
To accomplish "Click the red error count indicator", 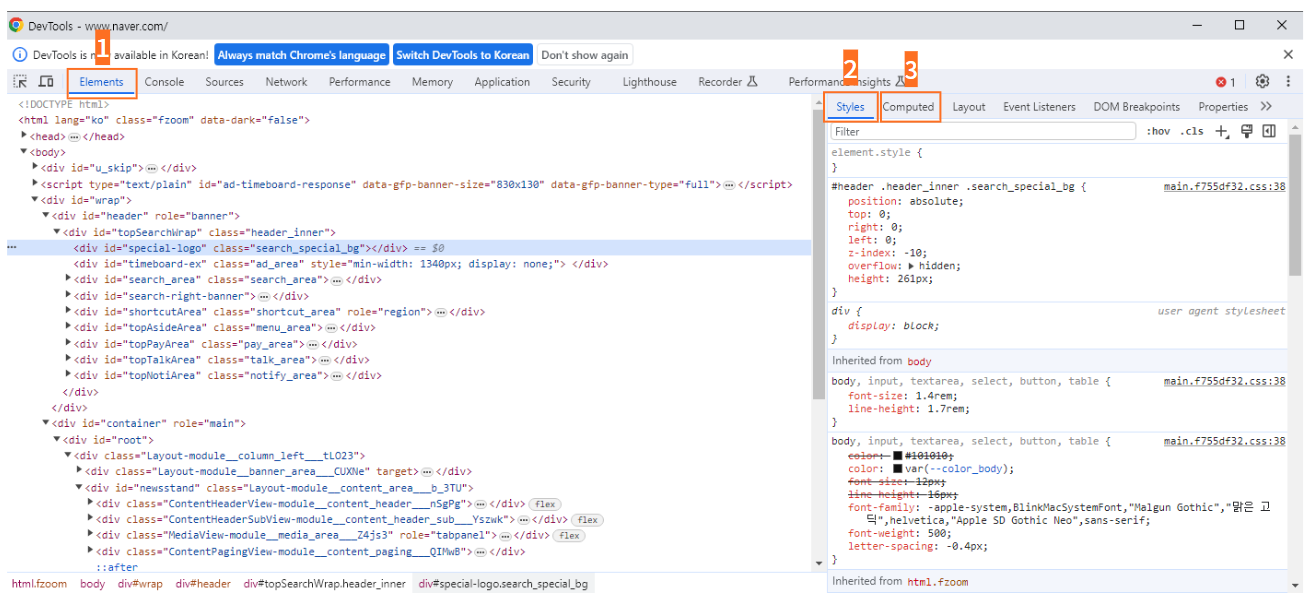I will [x=1225, y=82].
